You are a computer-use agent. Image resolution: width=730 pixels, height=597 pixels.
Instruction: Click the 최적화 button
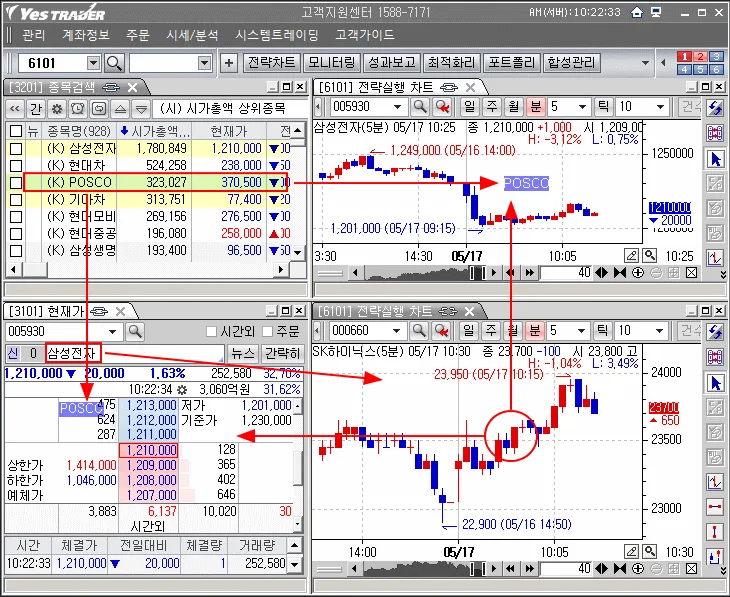point(452,62)
